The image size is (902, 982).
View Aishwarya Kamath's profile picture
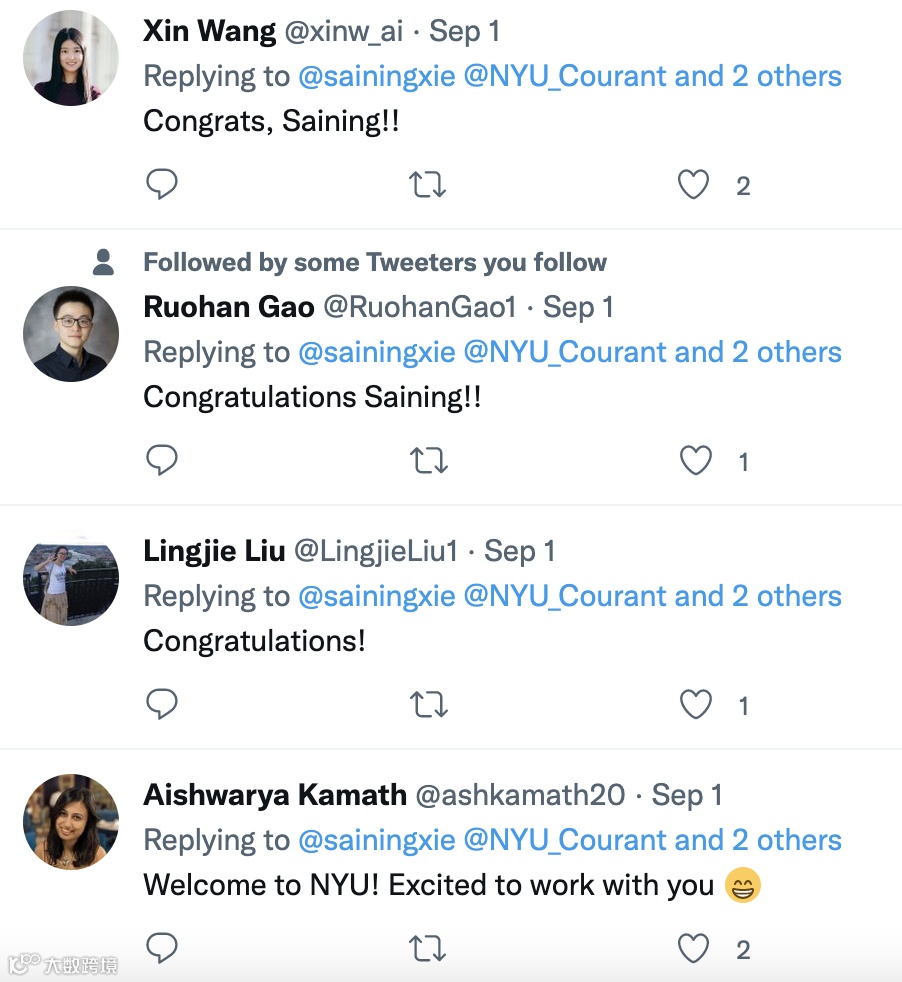coord(71,822)
